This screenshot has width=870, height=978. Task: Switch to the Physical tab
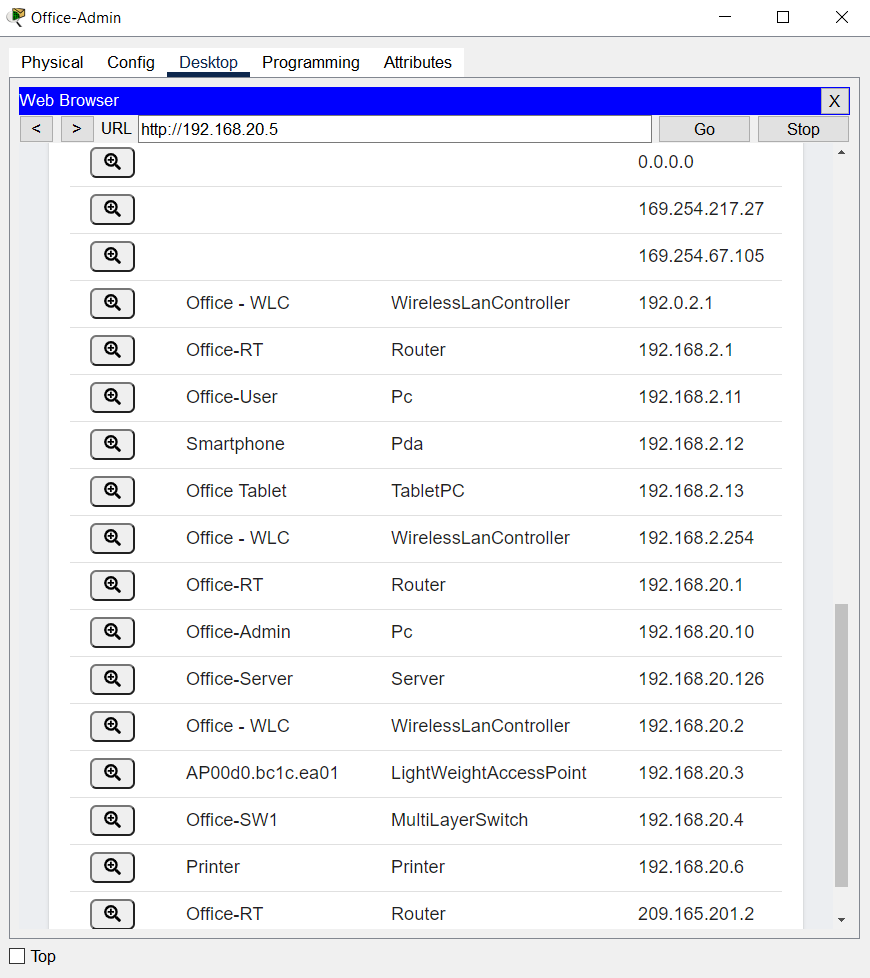(x=51, y=62)
